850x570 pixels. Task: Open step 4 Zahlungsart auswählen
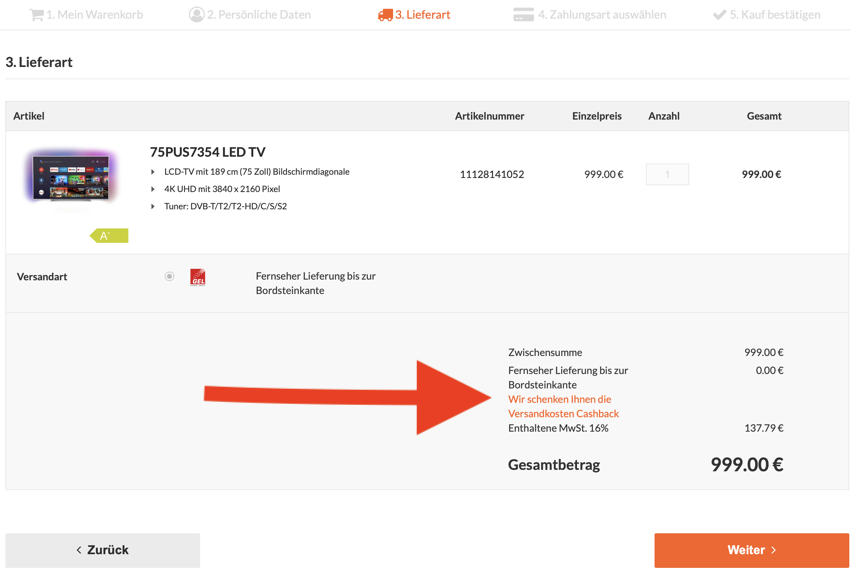click(x=601, y=15)
